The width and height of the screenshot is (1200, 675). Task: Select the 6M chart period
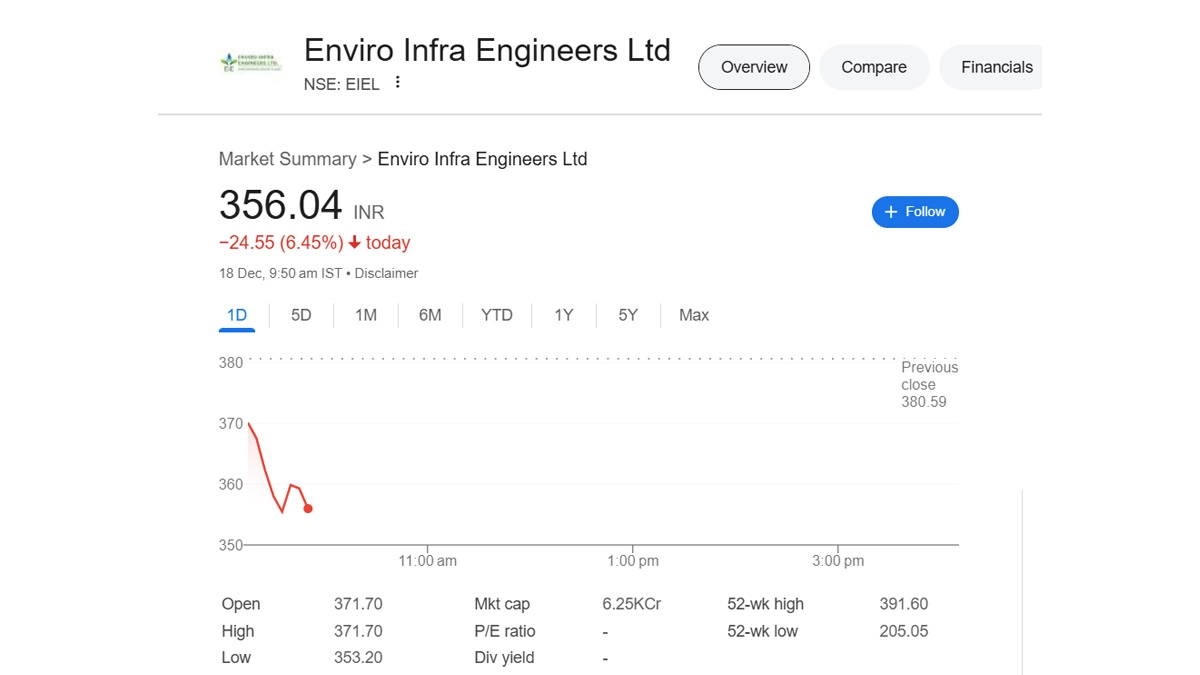(x=430, y=315)
